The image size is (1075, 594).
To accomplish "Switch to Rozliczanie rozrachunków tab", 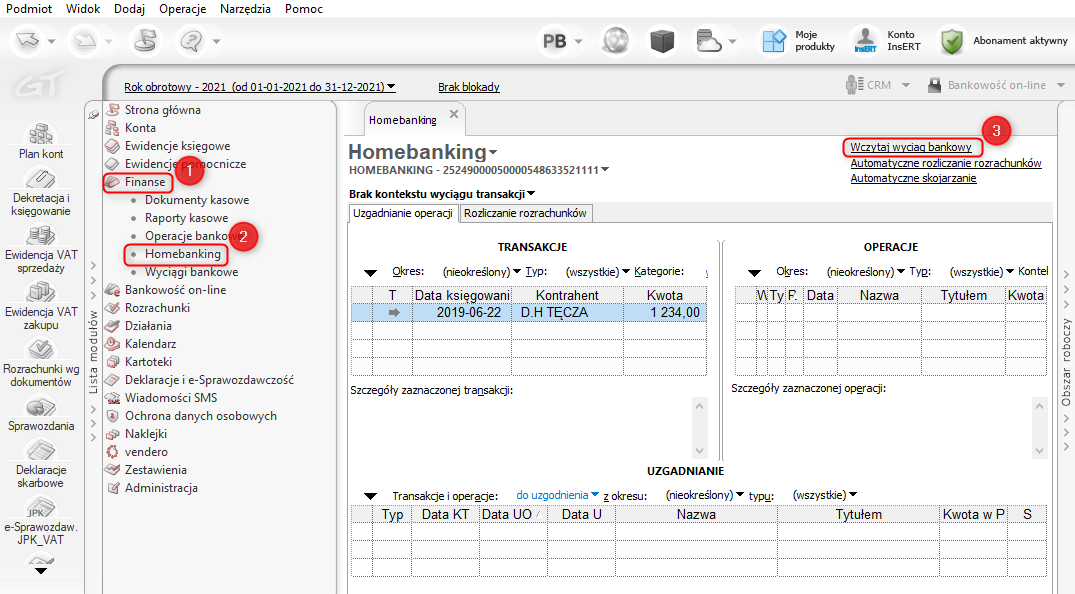I will click(x=525, y=213).
